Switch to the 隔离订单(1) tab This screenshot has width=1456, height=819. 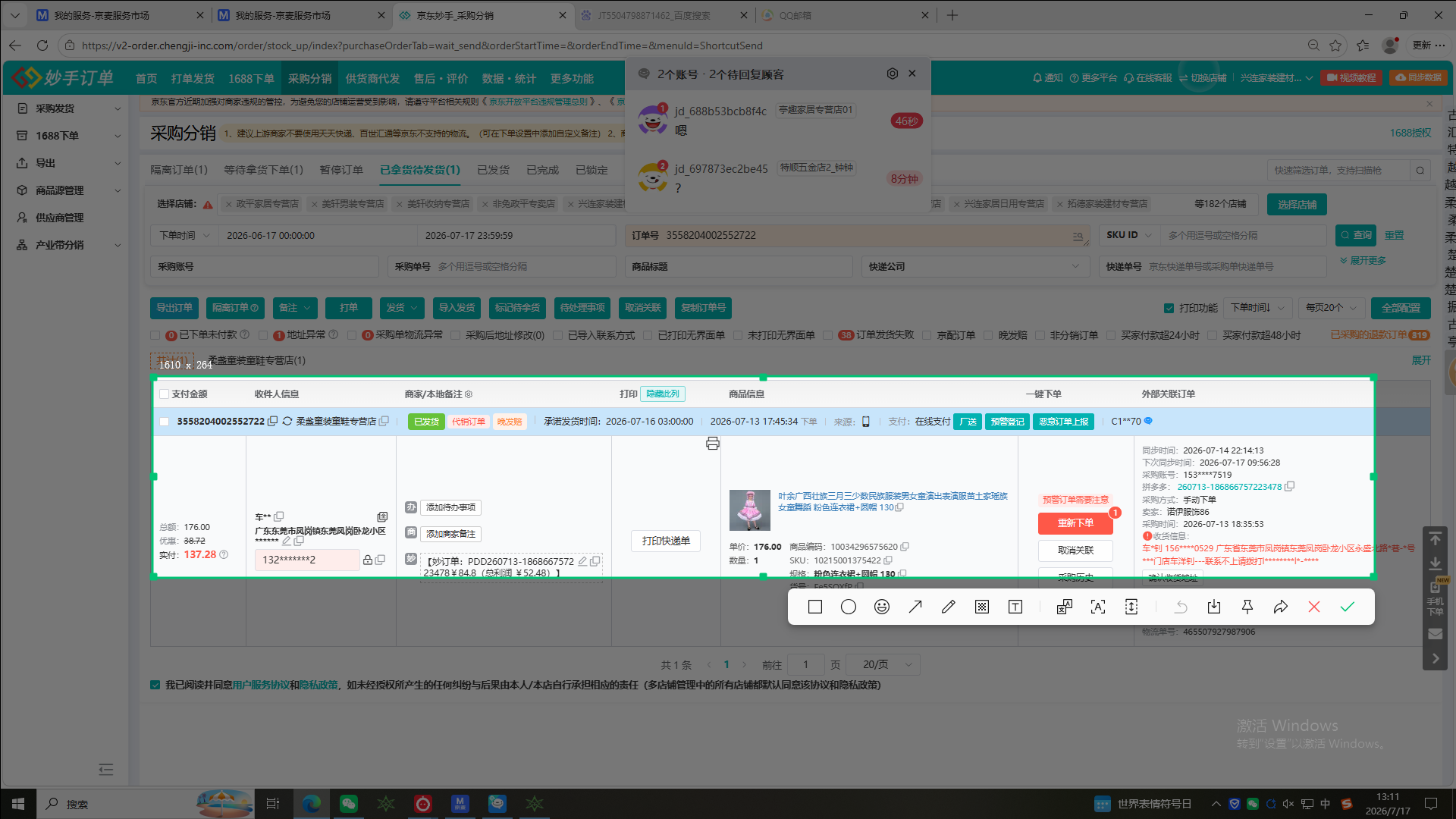(x=178, y=170)
